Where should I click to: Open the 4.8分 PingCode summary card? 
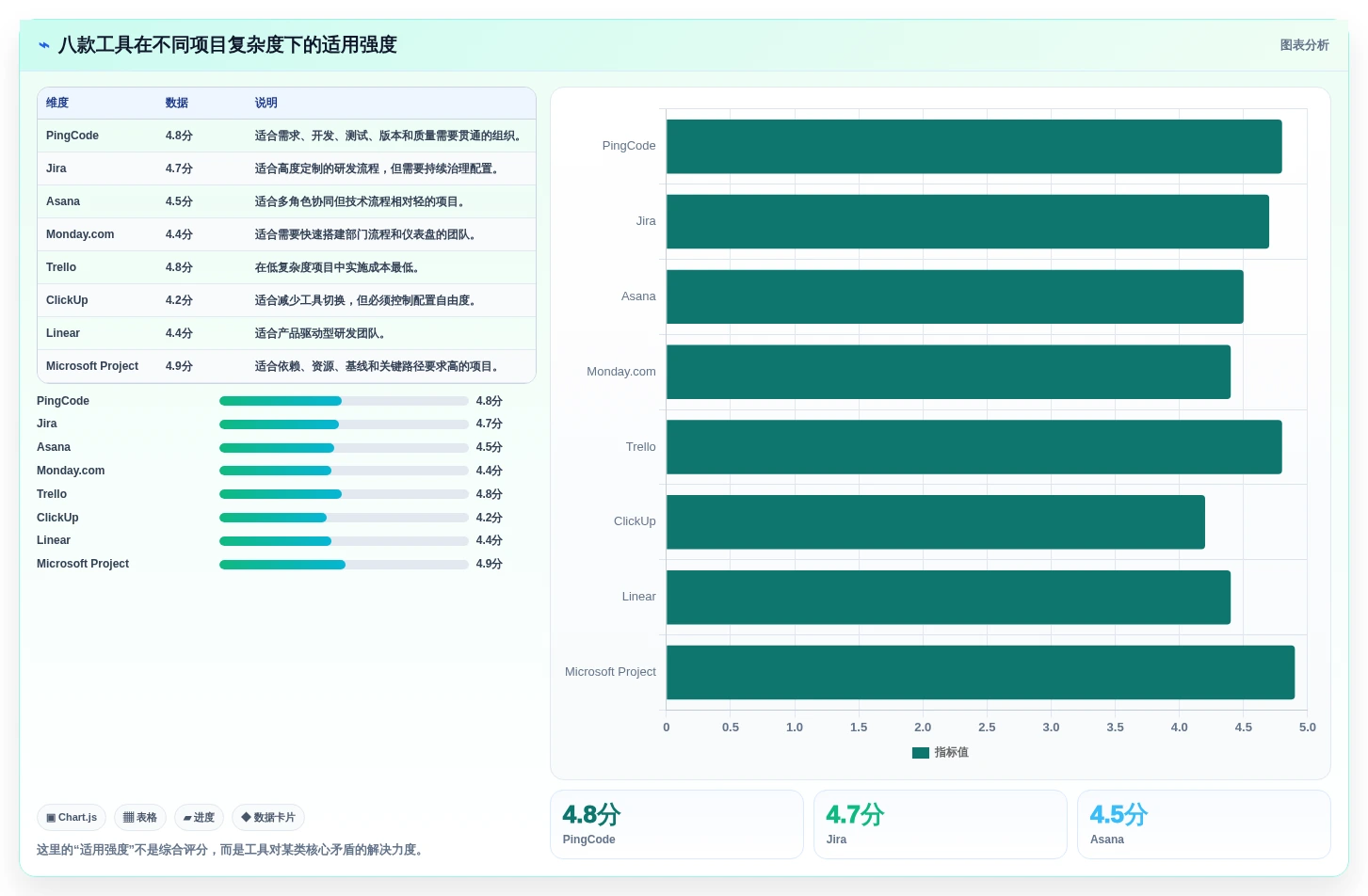(676, 824)
